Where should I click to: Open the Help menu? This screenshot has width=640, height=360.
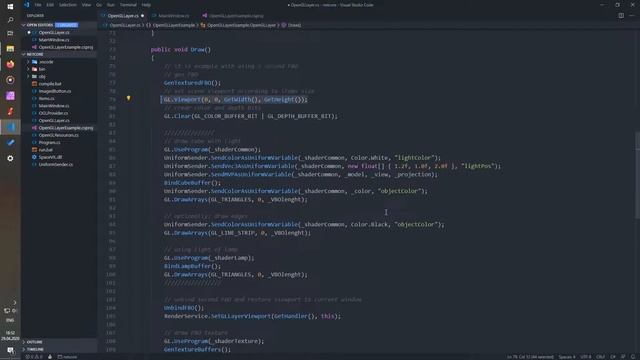point(147,5)
